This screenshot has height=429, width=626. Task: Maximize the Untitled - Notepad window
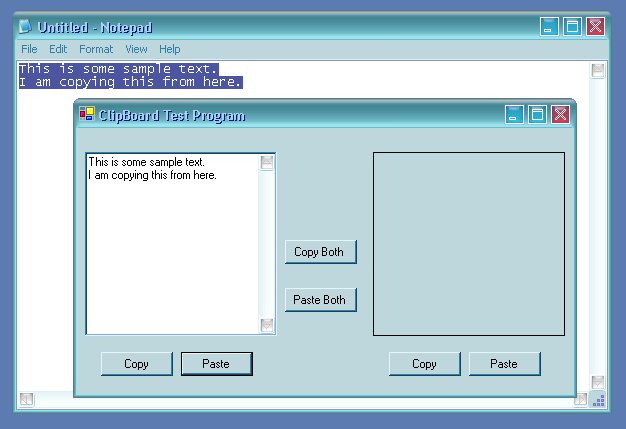tap(572, 27)
